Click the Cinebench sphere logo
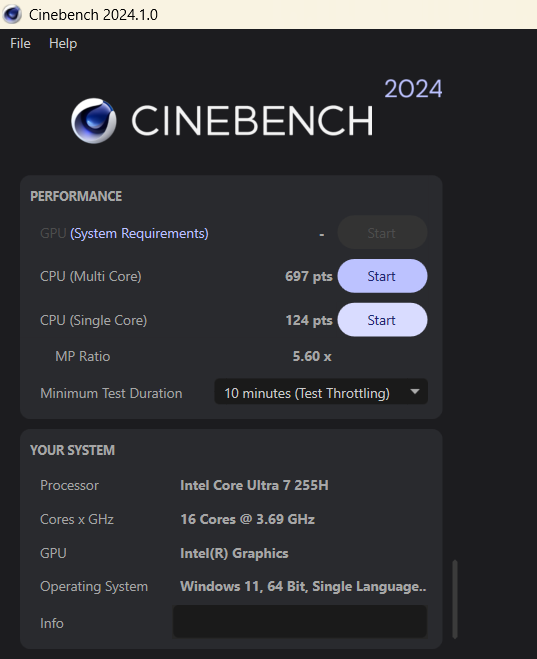Screen dimensions: 537x659 [x=93, y=121]
